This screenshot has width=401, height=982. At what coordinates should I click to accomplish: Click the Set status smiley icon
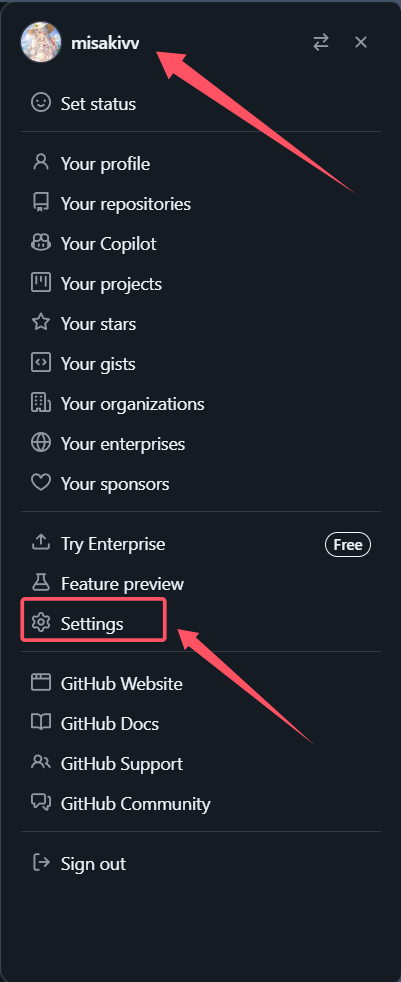tap(41, 102)
